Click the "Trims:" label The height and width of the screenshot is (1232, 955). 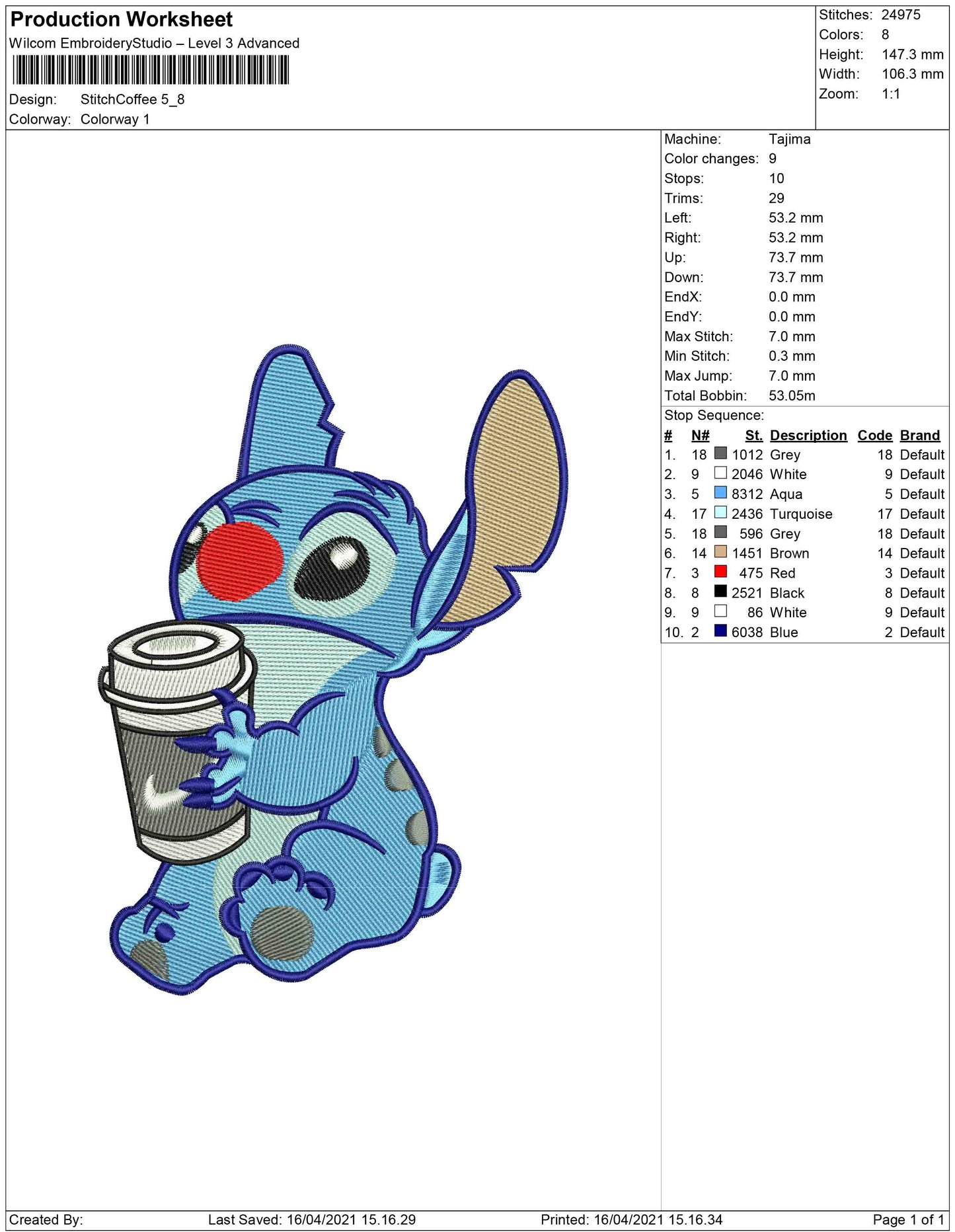pos(684,199)
